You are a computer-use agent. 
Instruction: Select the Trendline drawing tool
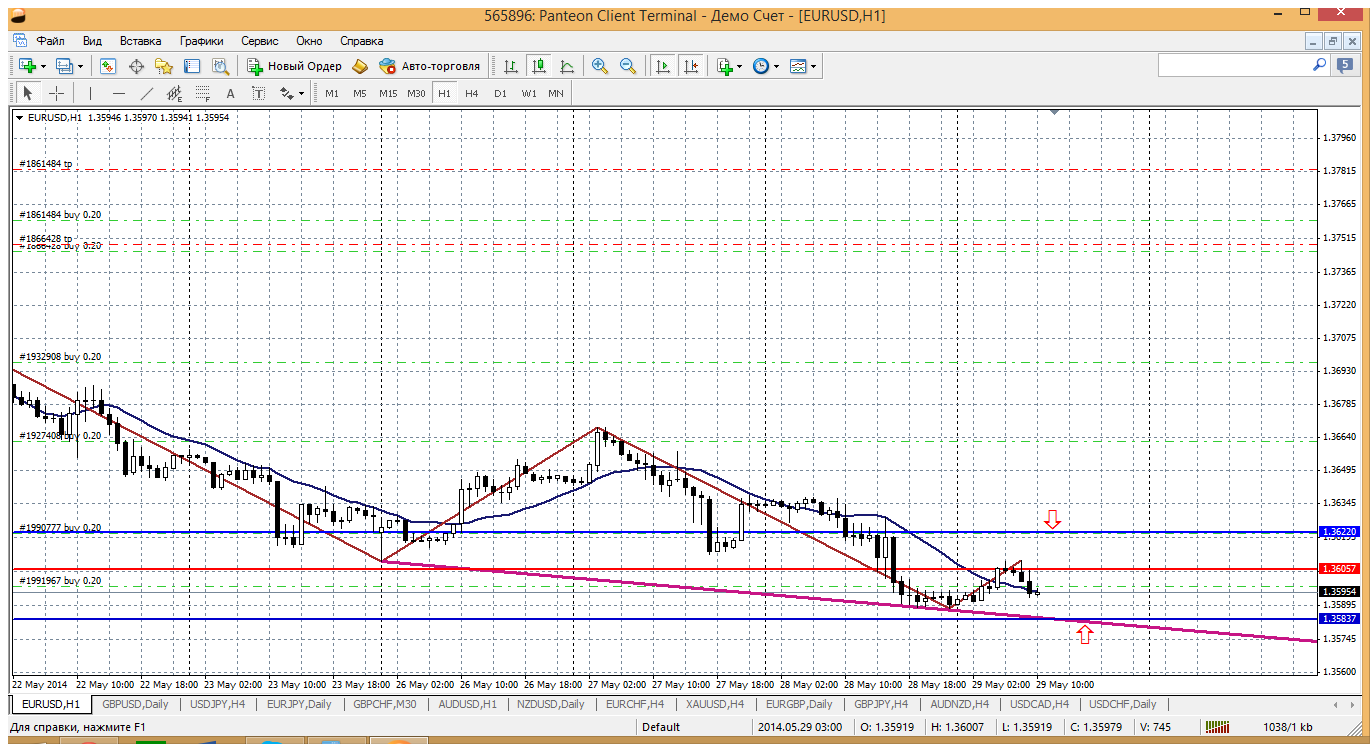(147, 93)
